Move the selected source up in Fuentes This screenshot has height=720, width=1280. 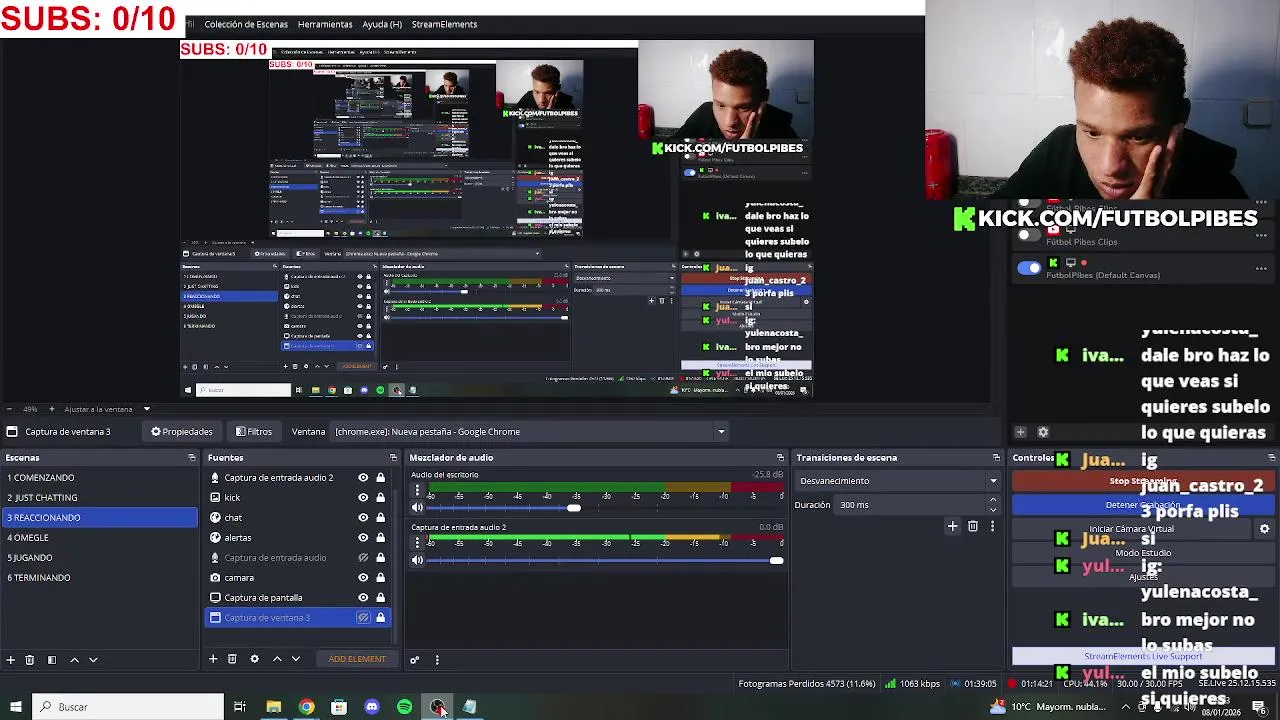pyautogui.click(x=277, y=659)
